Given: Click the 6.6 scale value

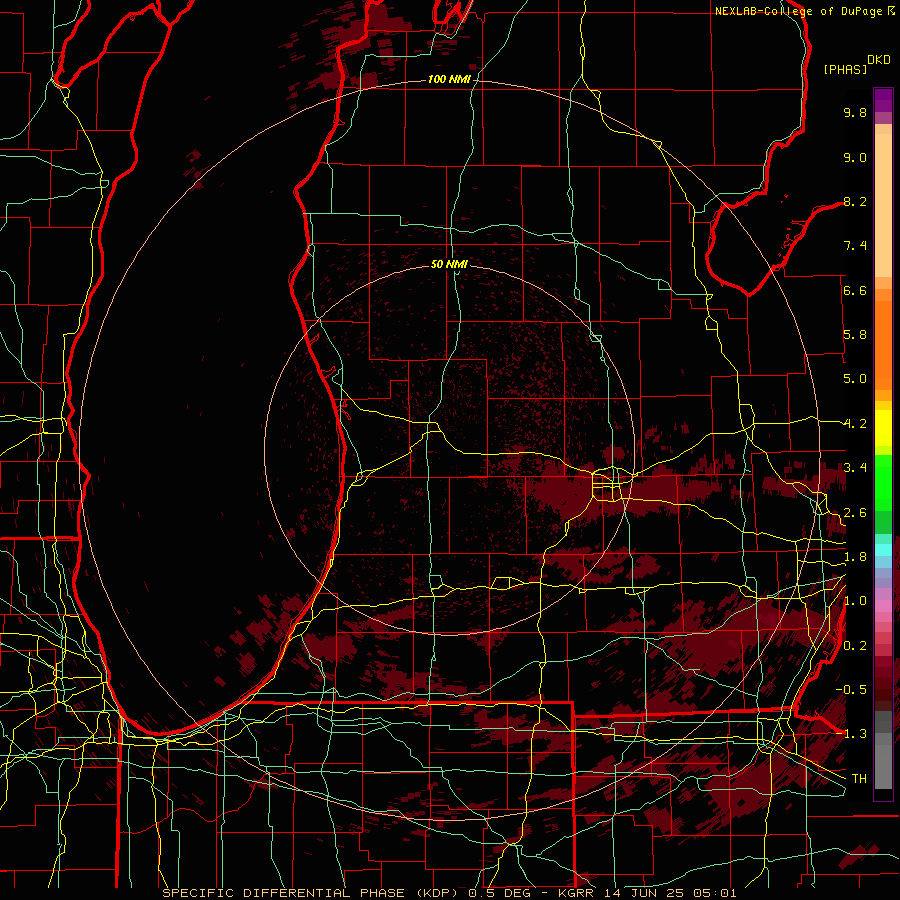Looking at the screenshot, I should [855, 290].
